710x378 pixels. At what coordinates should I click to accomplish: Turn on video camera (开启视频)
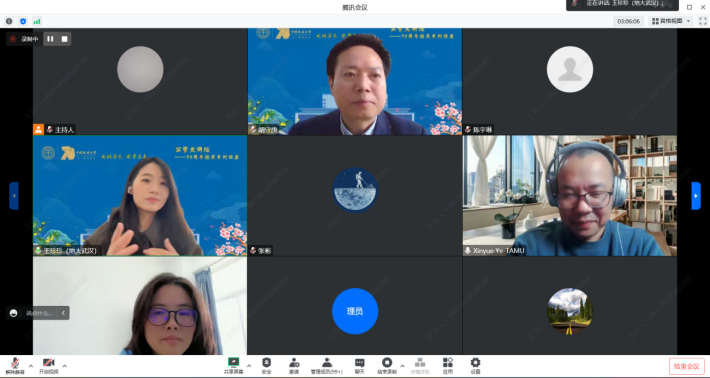click(x=48, y=365)
